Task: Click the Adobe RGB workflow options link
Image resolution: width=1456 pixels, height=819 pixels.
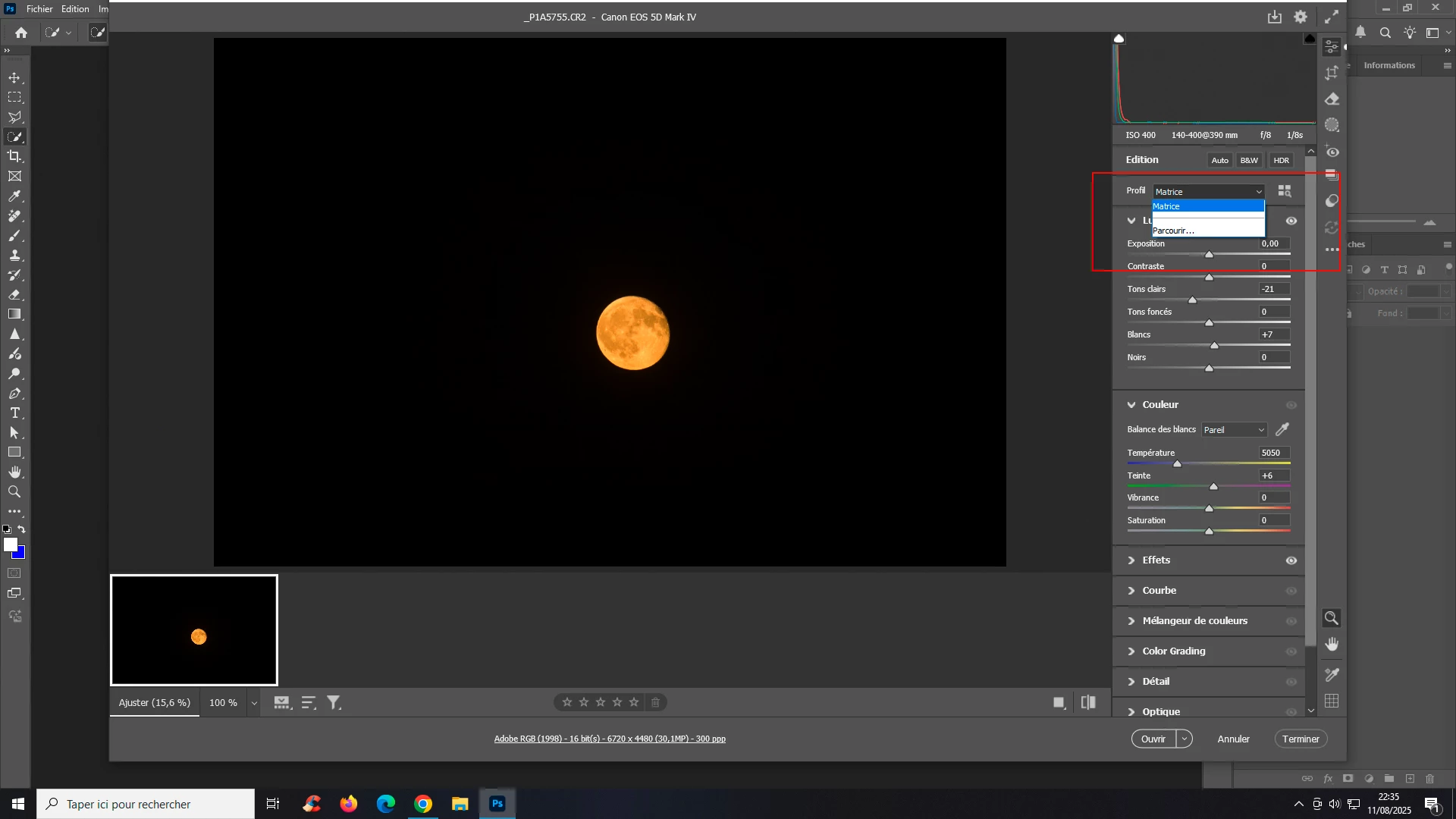Action: pos(610,739)
